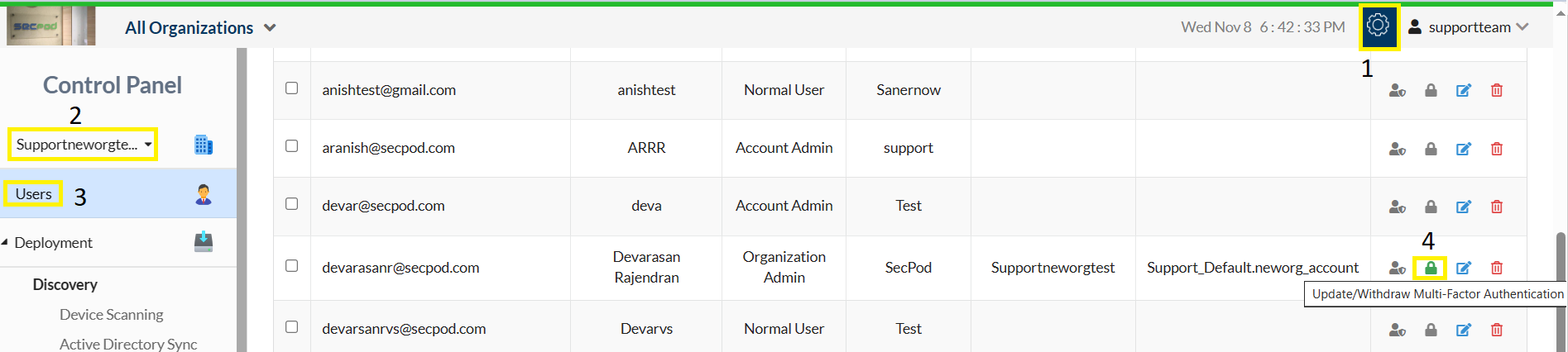Select Users in the Control Panel
The image size is (1568, 352).
[x=34, y=194]
